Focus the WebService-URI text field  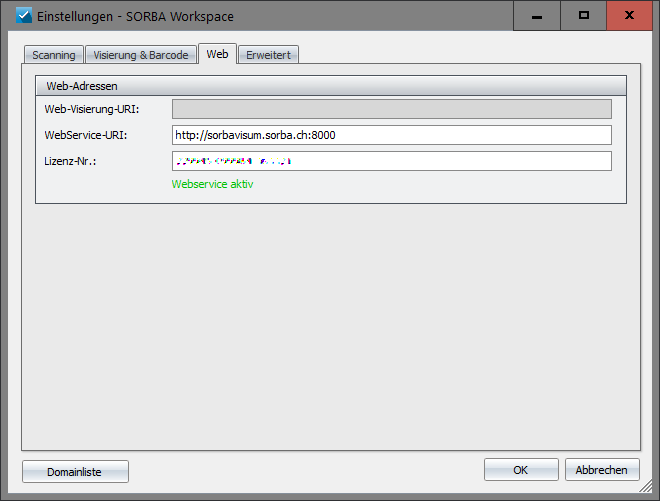click(392, 135)
